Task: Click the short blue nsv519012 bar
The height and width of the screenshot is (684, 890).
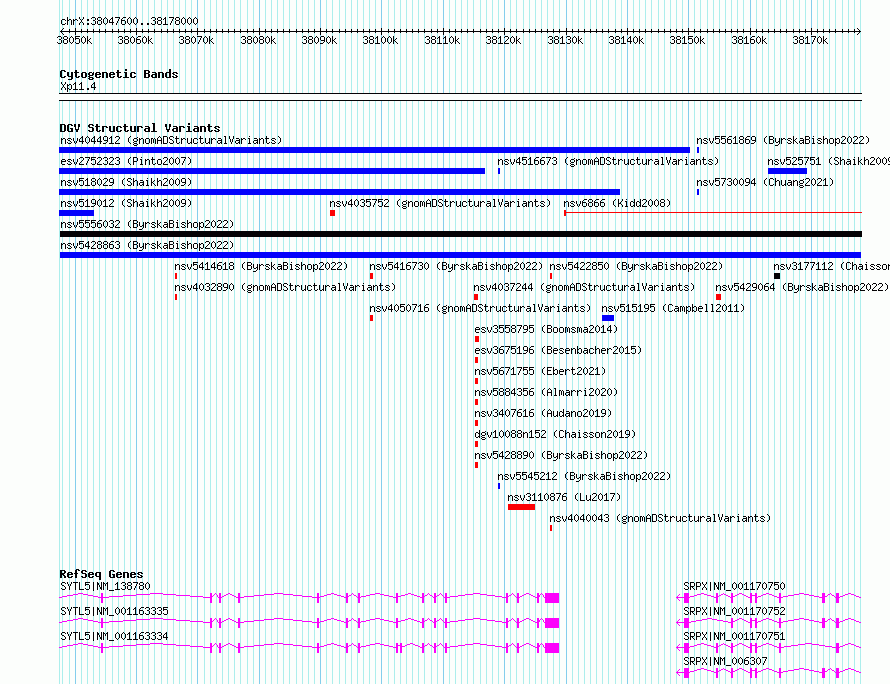Action: tap(77, 213)
